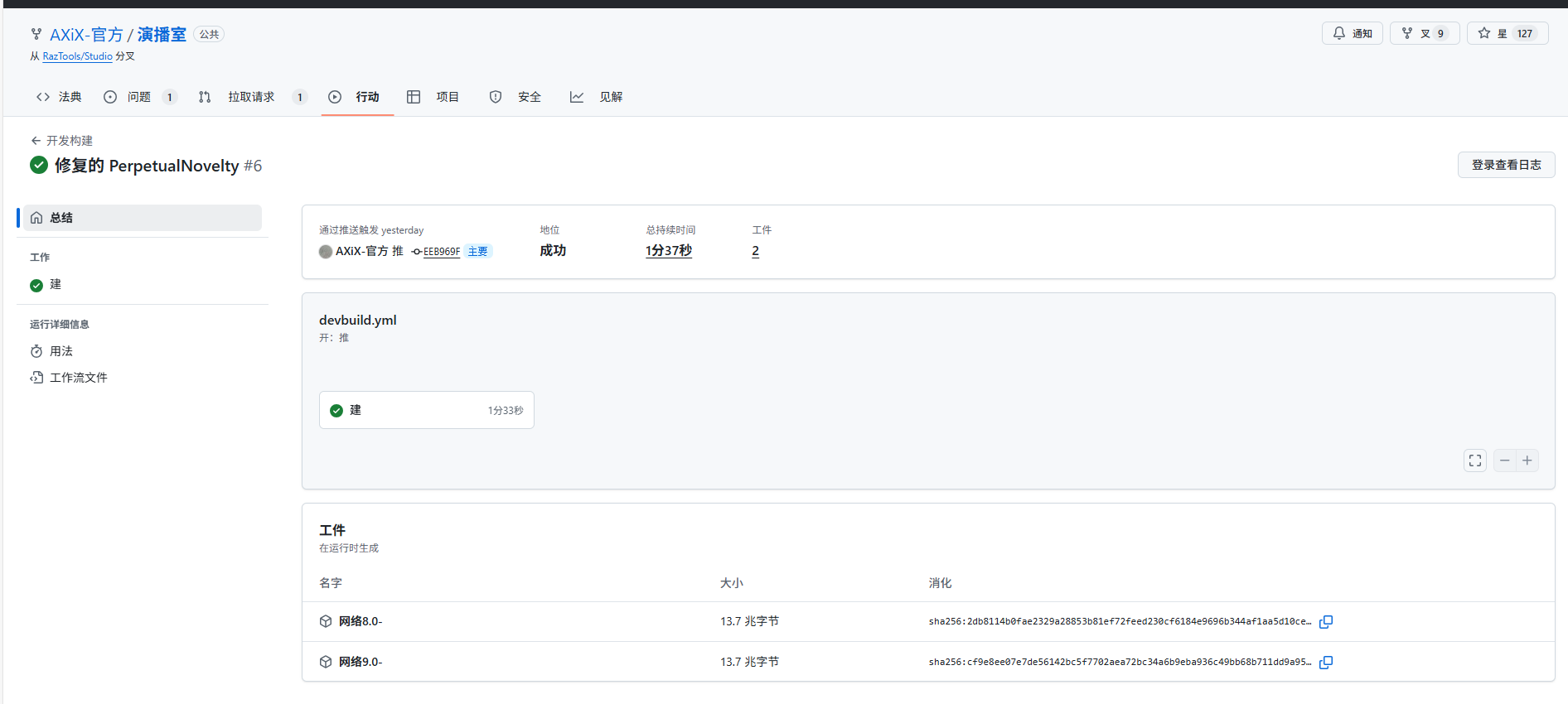Click the fullscreen icon in workflow graph
Screen dimensions: 1568x704
click(1475, 460)
